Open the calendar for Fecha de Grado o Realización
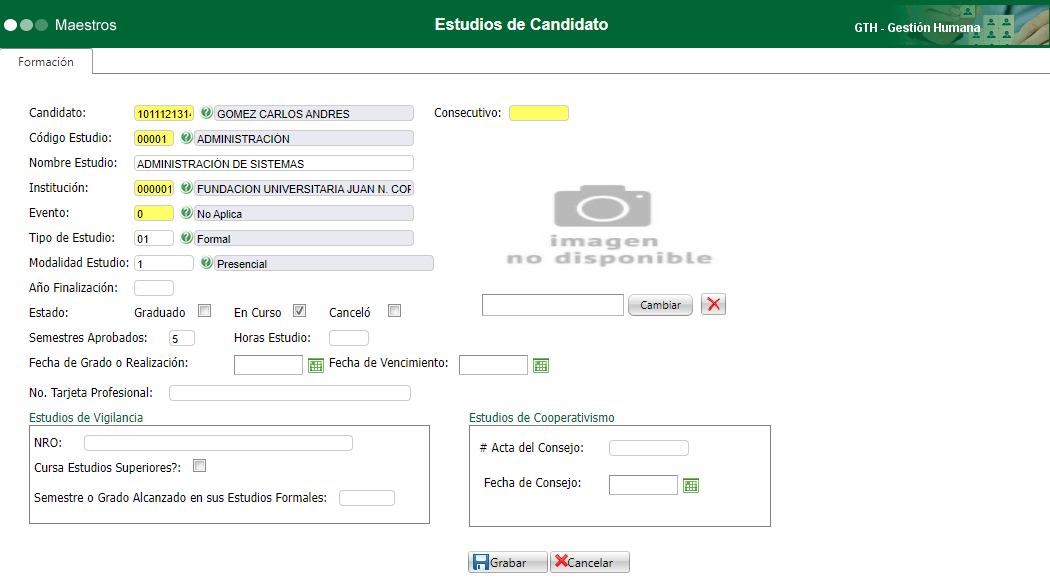 tap(315, 364)
